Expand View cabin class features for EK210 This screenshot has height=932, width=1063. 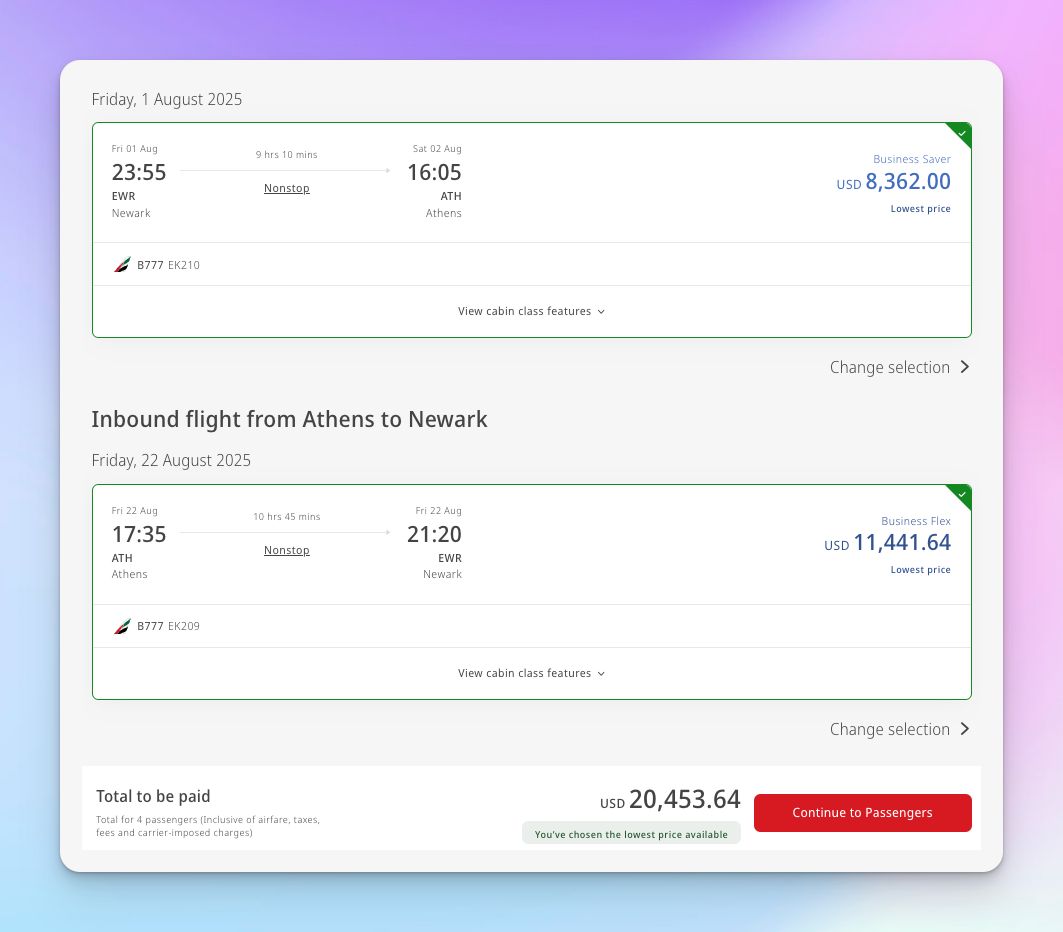point(532,311)
